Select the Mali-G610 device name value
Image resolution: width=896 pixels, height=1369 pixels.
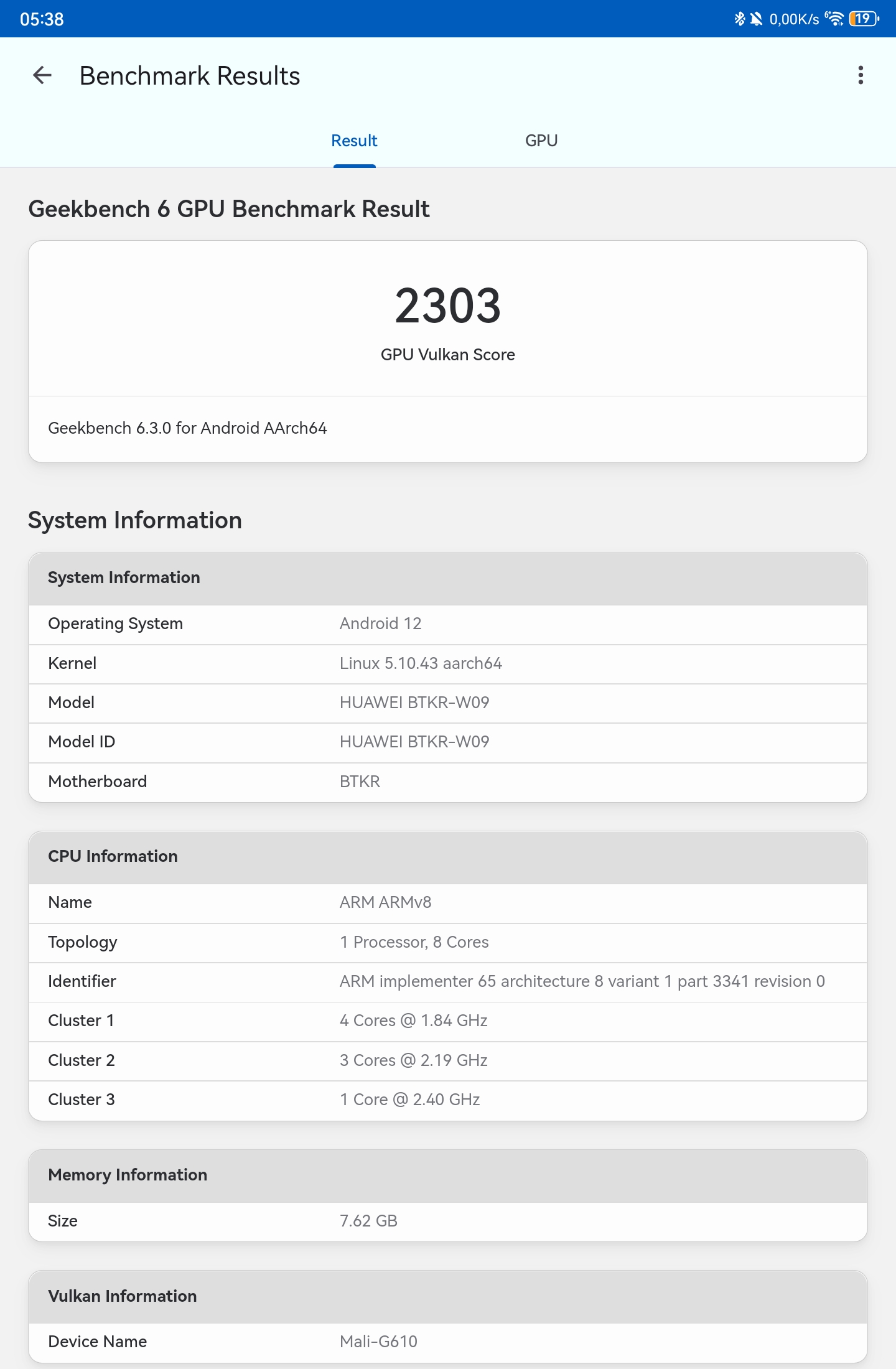(x=378, y=1342)
